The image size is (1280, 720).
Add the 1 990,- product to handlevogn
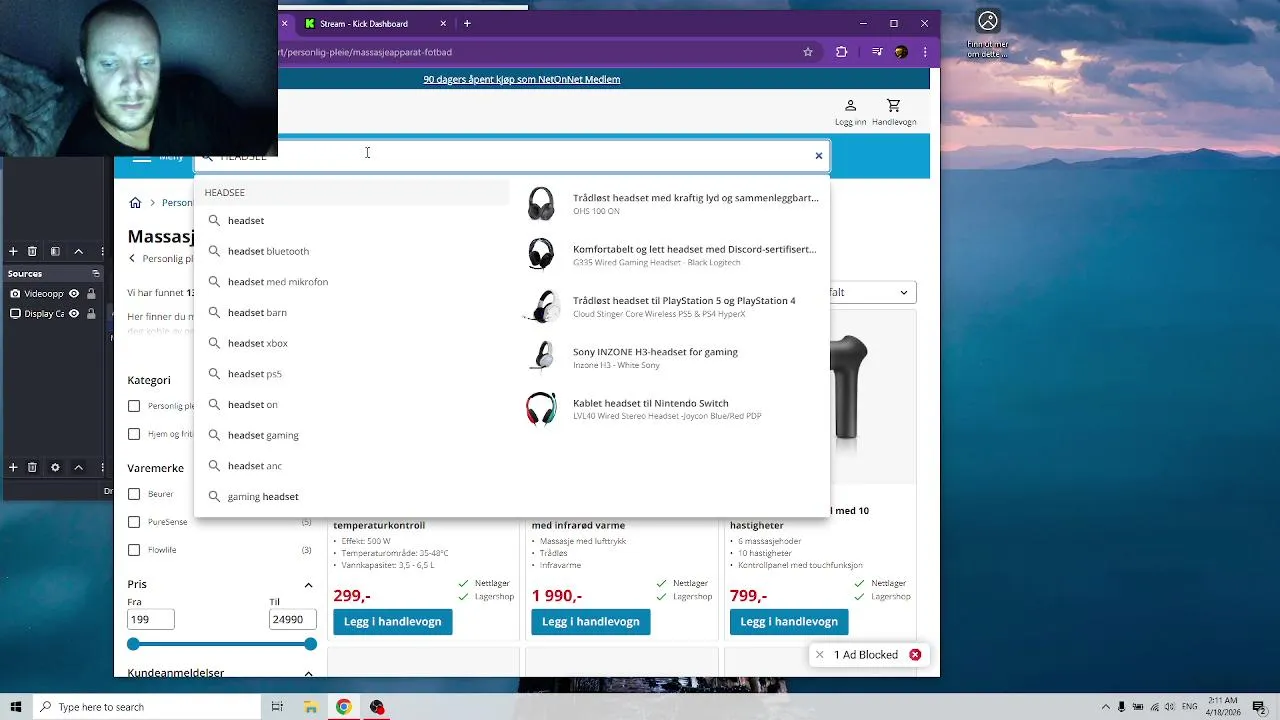591,622
